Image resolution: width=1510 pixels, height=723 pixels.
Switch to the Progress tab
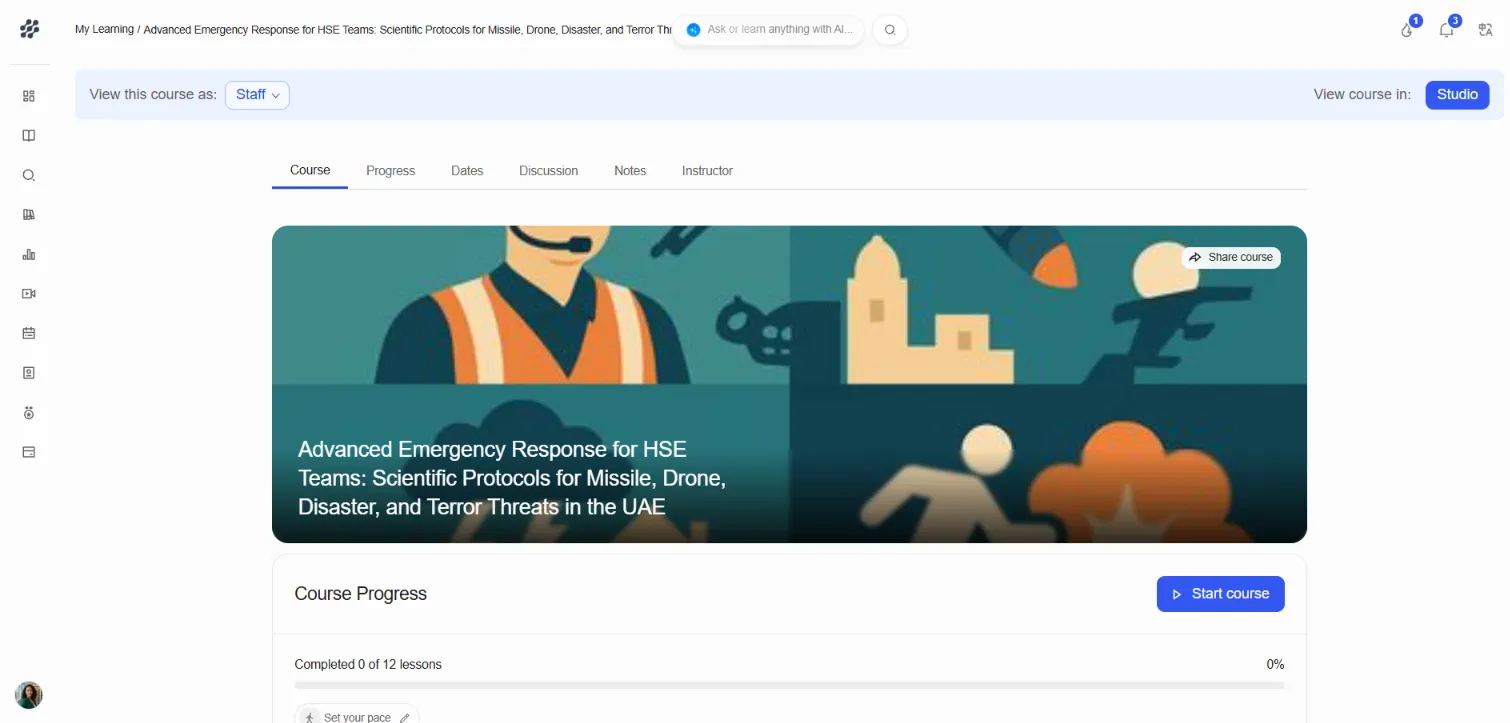coord(390,171)
